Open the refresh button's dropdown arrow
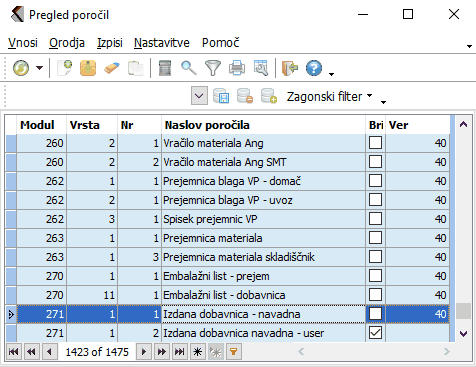Viewport: 476px width, 367px height. (39, 68)
